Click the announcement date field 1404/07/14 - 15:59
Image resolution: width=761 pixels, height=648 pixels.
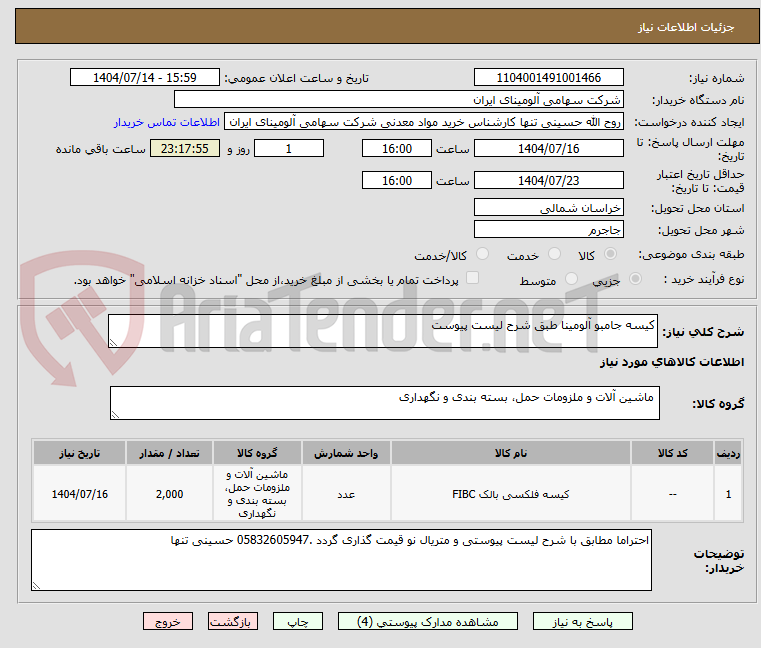145,78
